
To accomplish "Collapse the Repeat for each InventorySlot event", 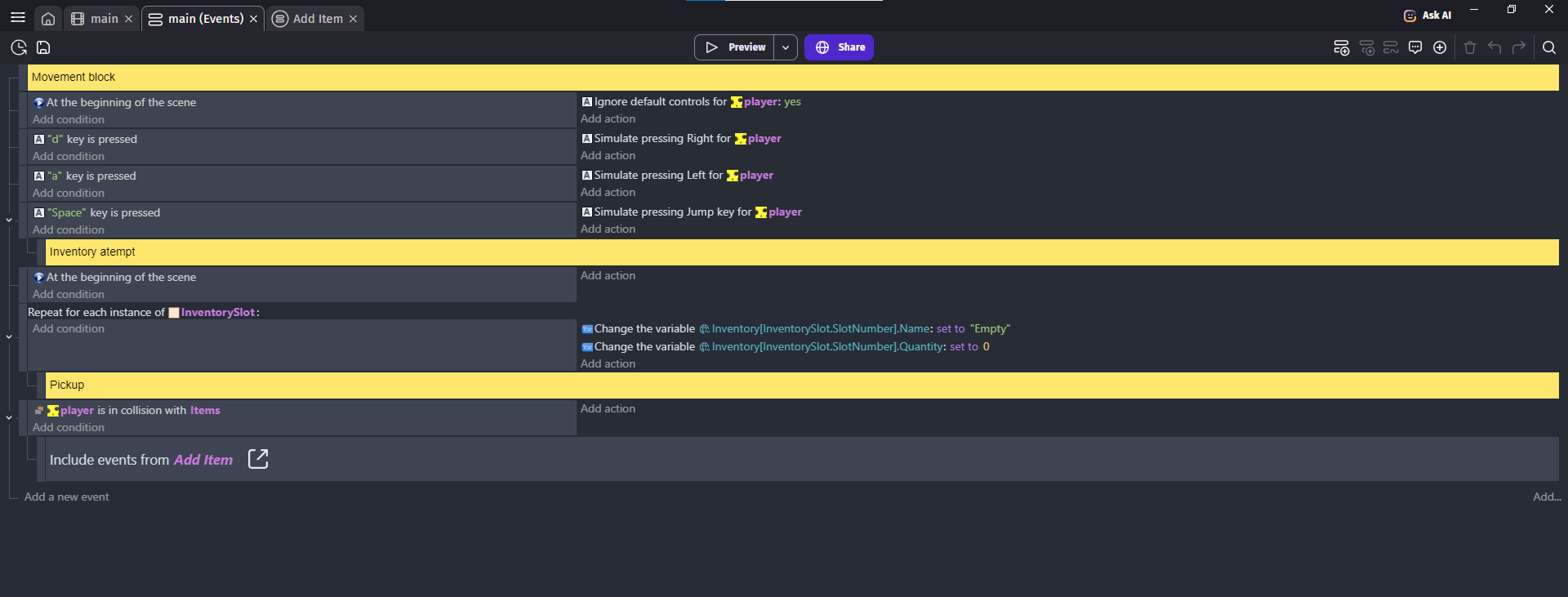I will (x=9, y=336).
